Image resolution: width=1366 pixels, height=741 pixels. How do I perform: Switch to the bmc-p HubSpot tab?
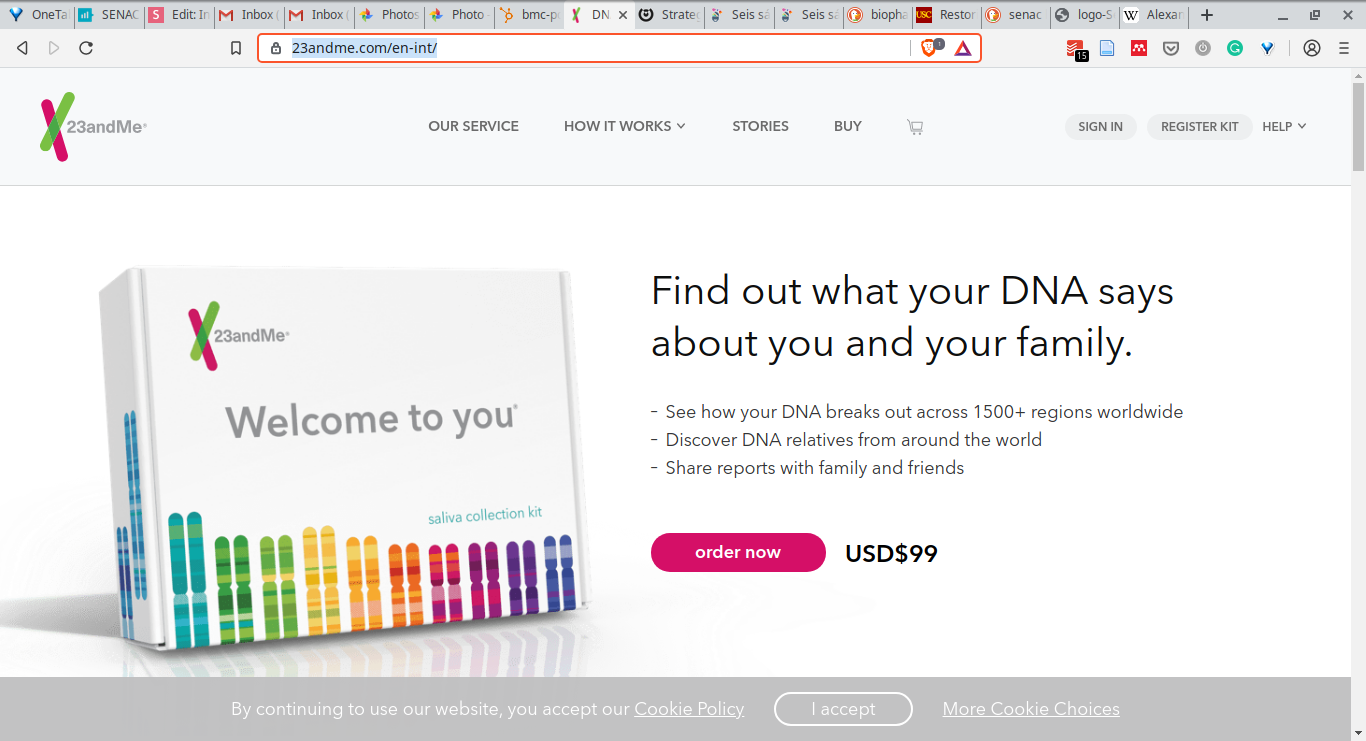click(529, 15)
